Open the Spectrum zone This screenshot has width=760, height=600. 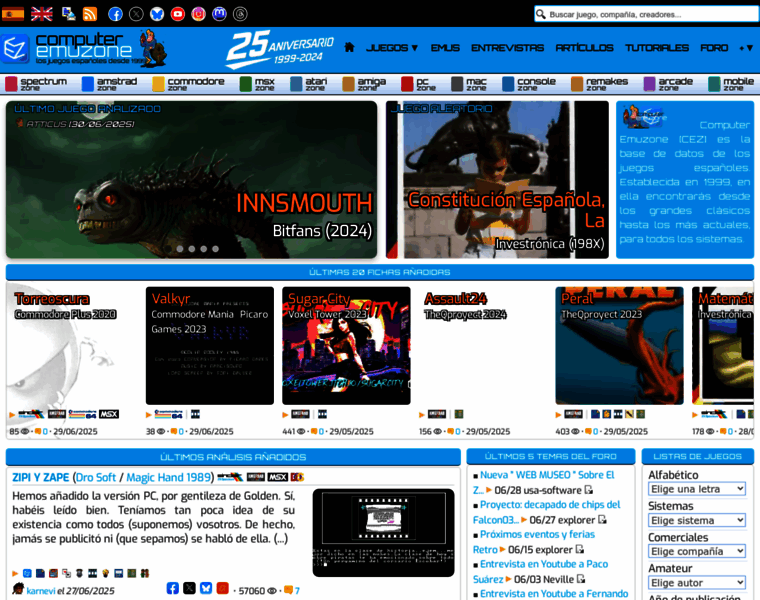(36, 84)
